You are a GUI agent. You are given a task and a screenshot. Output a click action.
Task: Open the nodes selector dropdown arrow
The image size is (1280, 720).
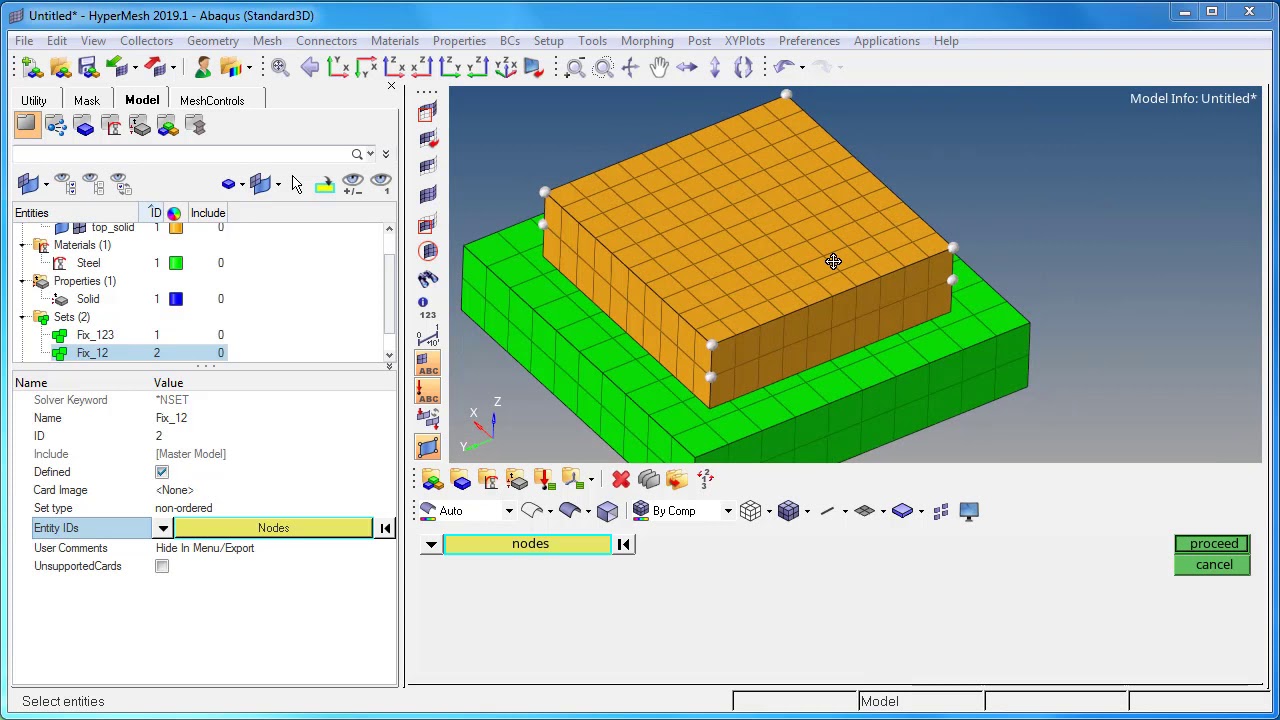[431, 544]
